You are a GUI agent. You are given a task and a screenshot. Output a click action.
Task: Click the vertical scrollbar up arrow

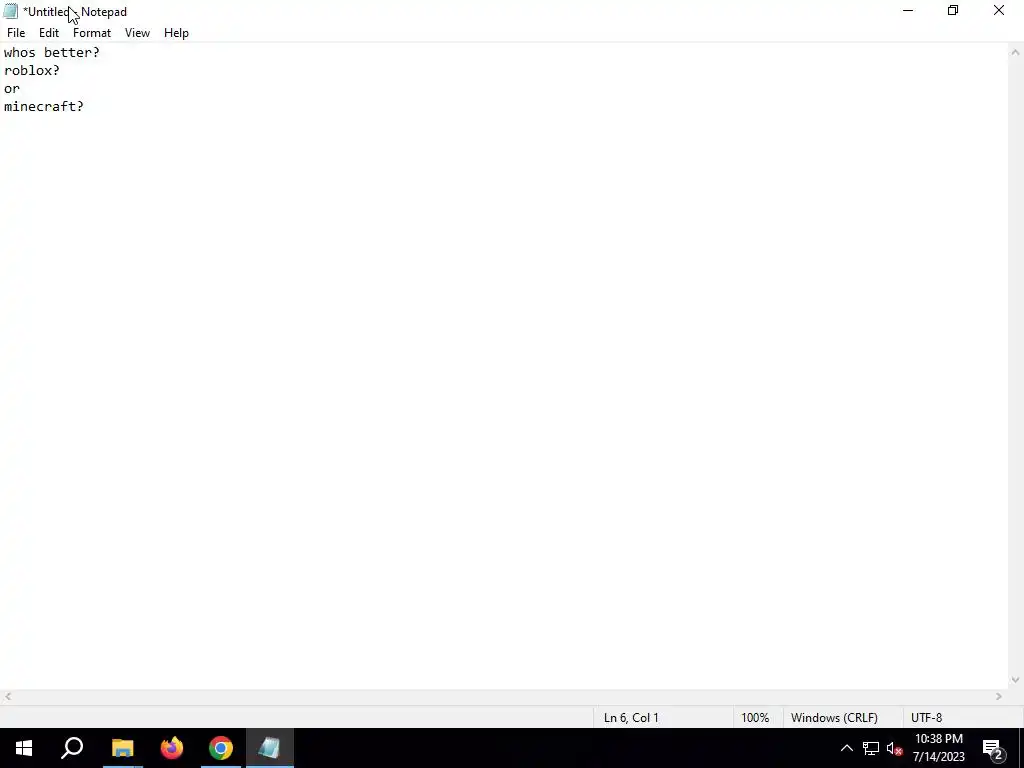[1016, 52]
